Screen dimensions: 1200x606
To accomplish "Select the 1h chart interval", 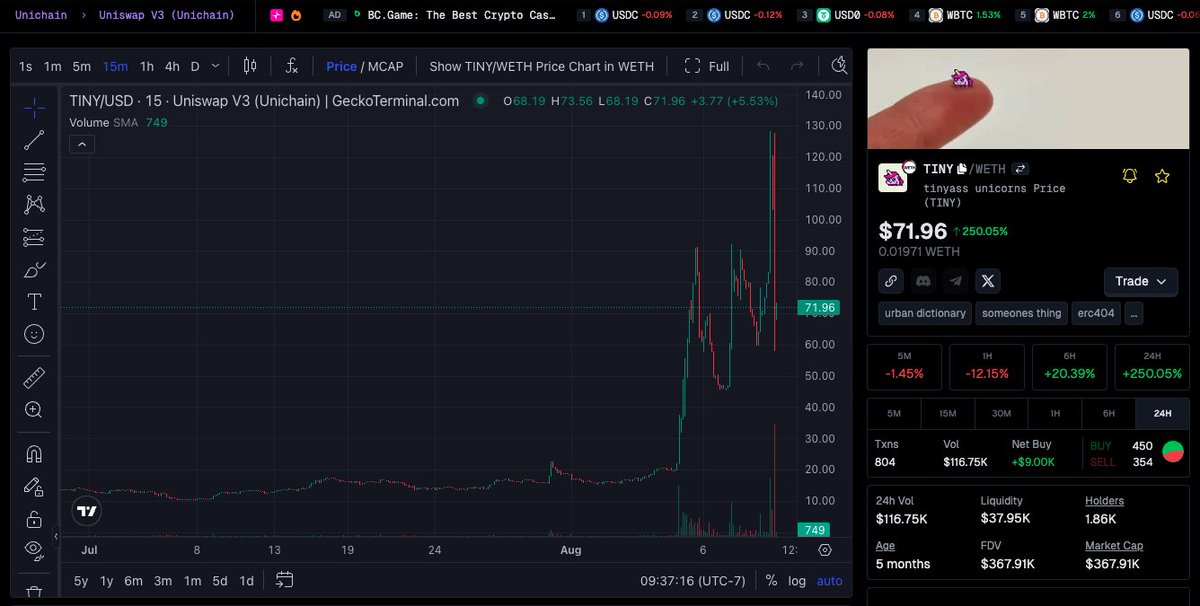I will click(147, 66).
